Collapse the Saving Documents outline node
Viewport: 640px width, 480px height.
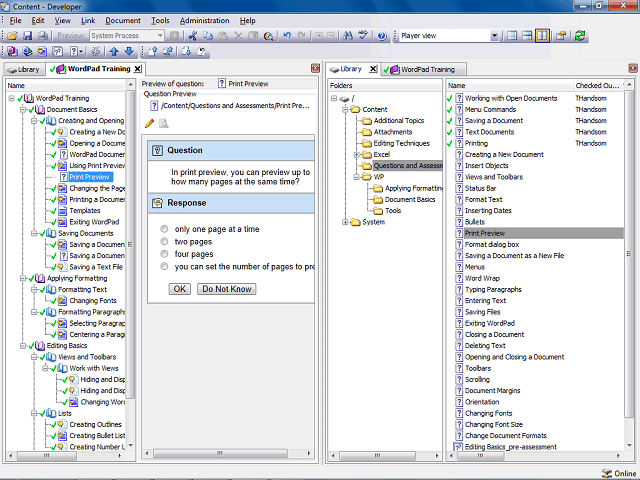(34, 233)
